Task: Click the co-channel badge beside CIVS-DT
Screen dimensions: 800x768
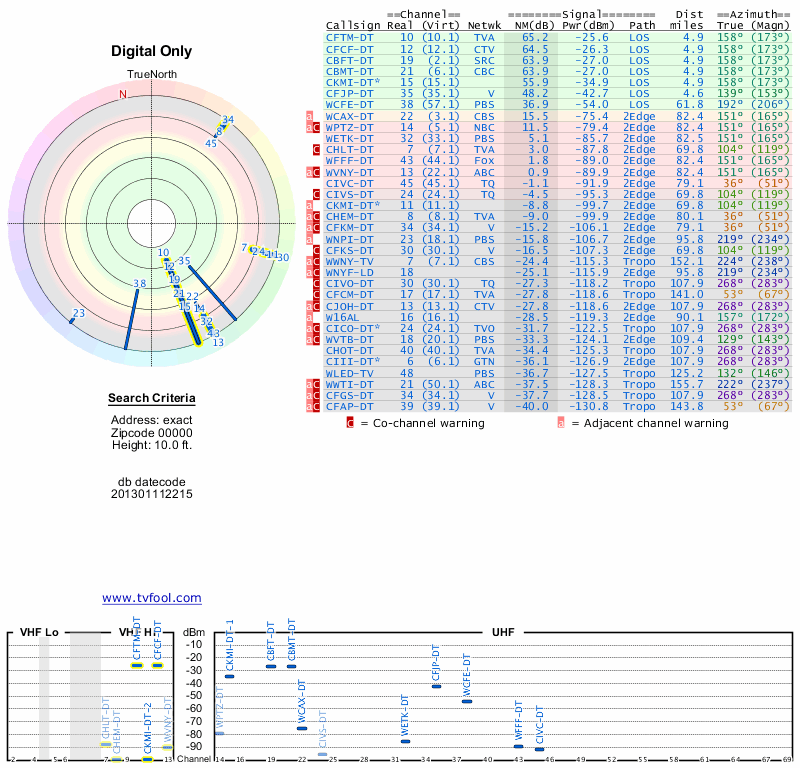Action: [x=316, y=194]
